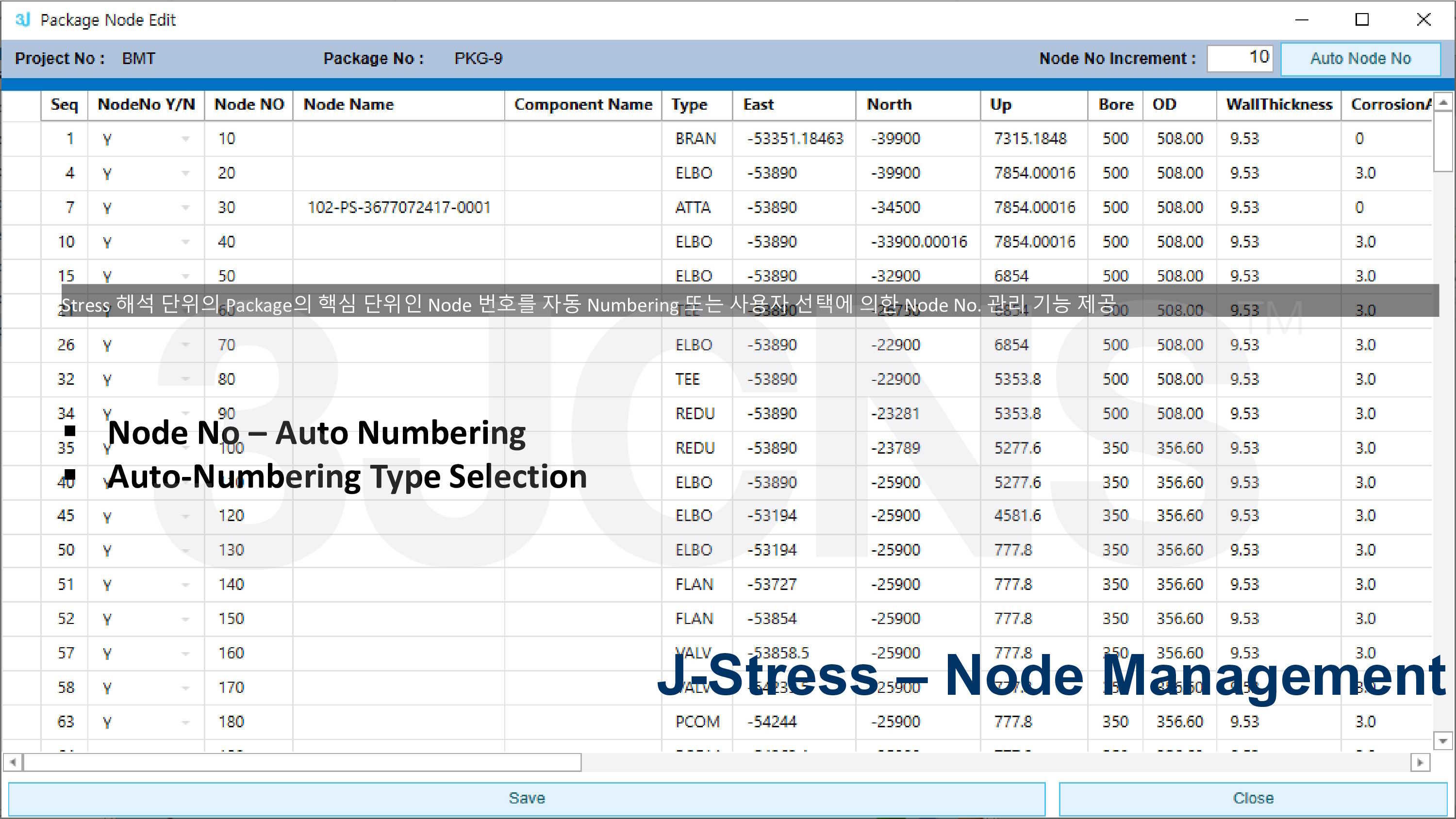Click the Up column header
The width and height of the screenshot is (1456, 819).
click(x=1034, y=105)
